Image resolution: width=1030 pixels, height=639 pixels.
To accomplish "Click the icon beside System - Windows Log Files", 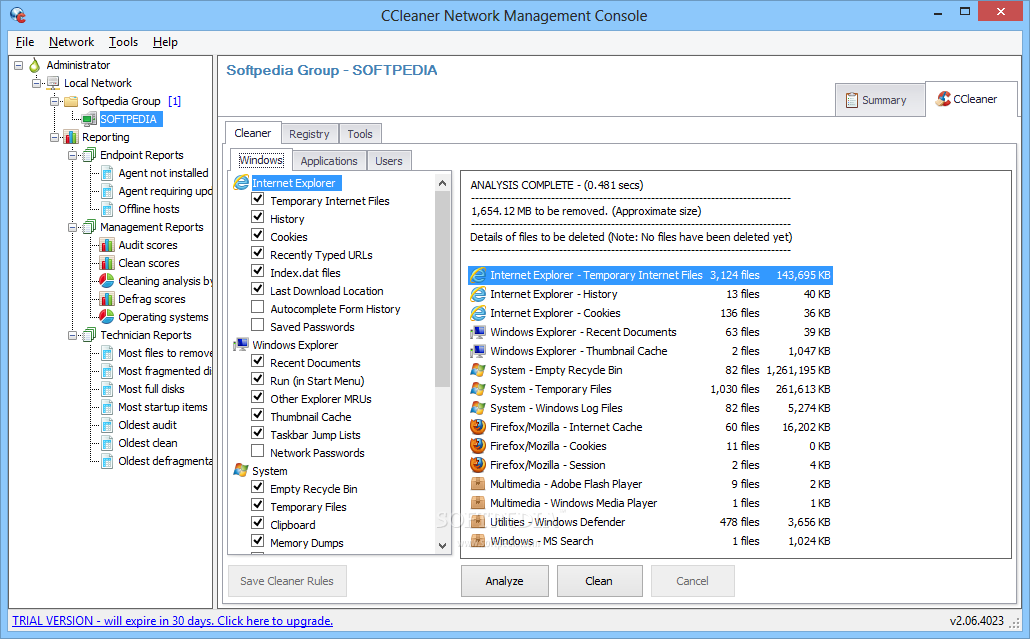I will (478, 408).
